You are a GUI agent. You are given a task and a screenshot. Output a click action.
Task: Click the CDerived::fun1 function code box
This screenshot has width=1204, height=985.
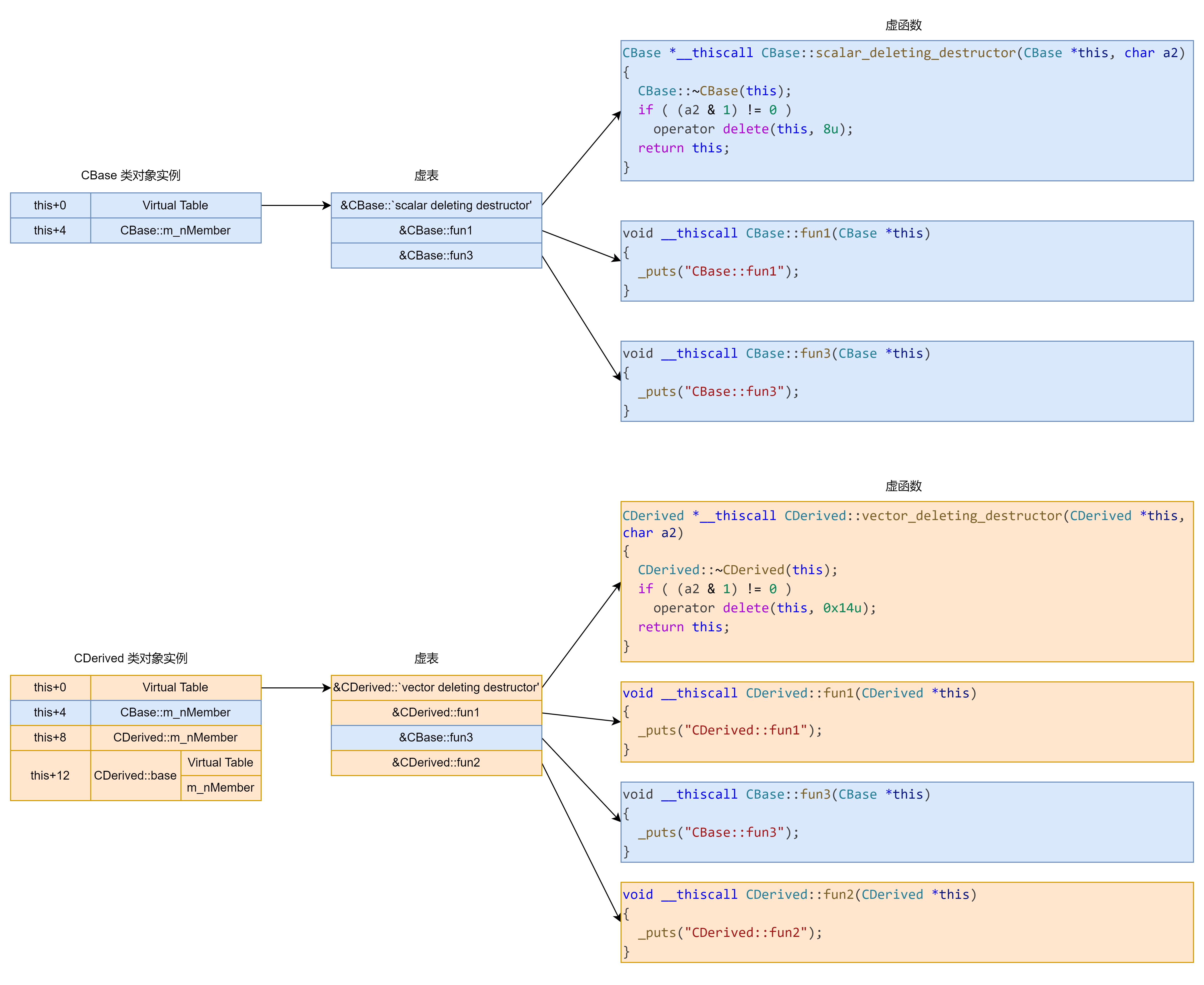tap(907, 722)
